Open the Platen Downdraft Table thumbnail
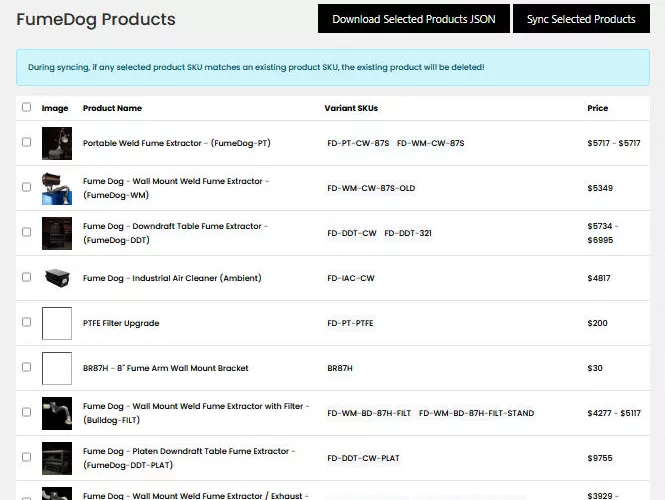The image size is (665, 500). 57,458
